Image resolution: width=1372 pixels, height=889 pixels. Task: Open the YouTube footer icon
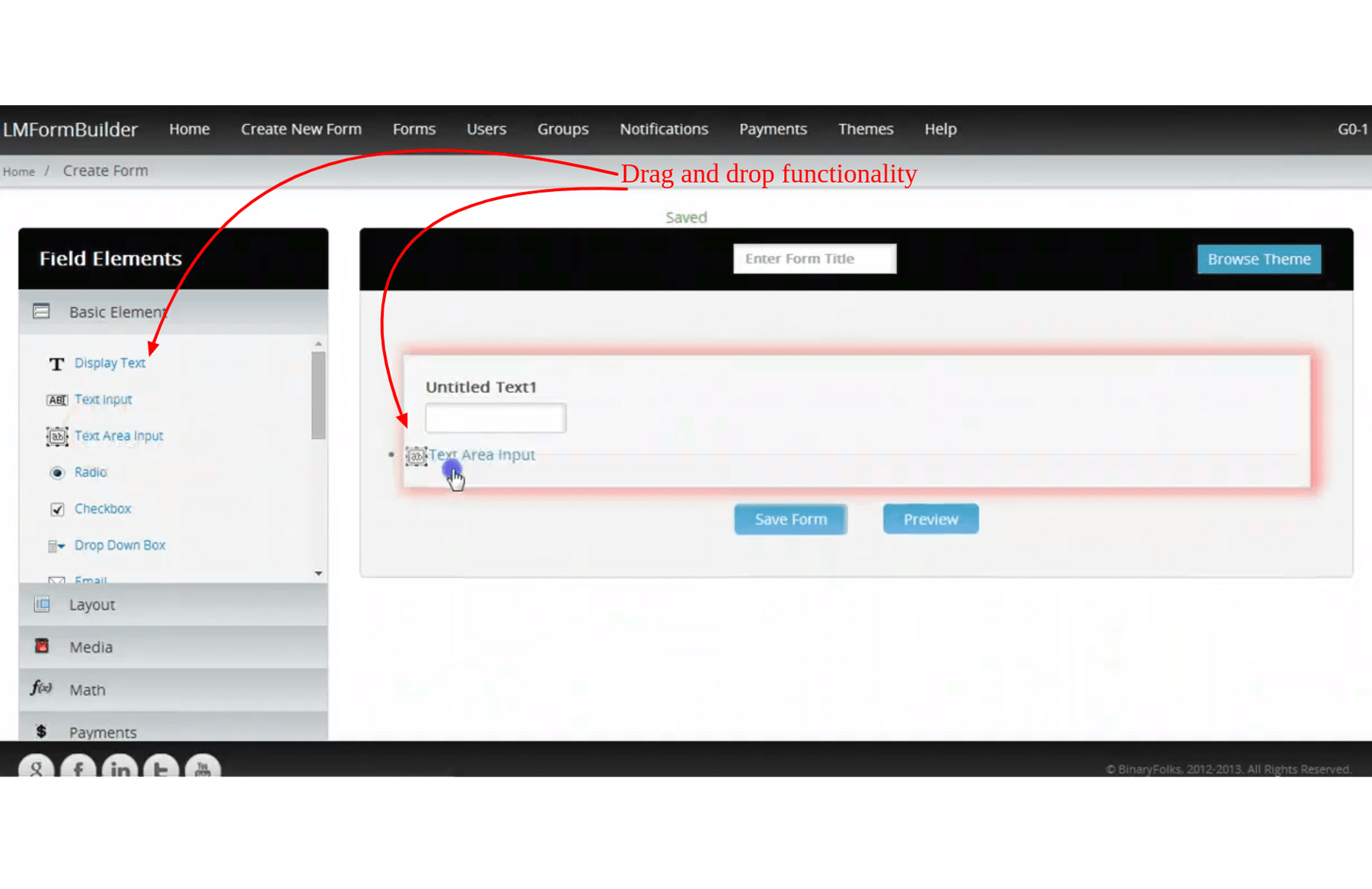[x=203, y=767]
